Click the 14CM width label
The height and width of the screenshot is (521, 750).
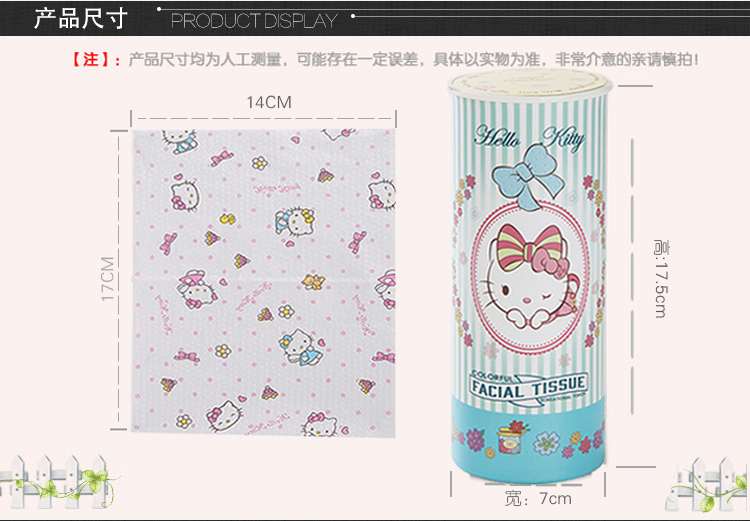[268, 101]
